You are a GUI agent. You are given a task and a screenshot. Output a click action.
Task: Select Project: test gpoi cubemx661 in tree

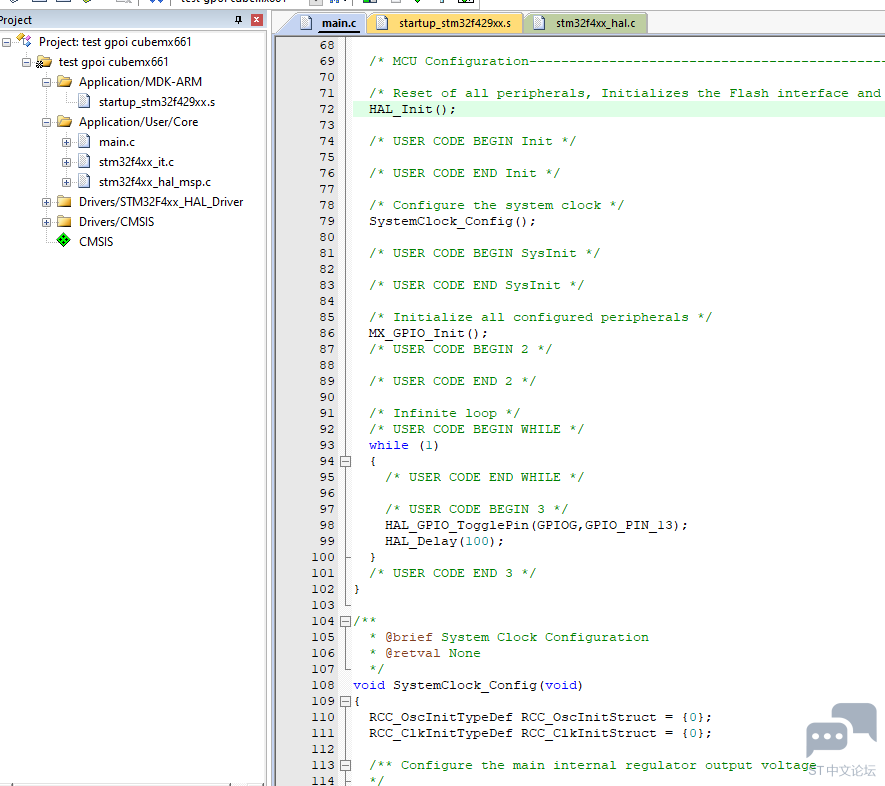[115, 42]
